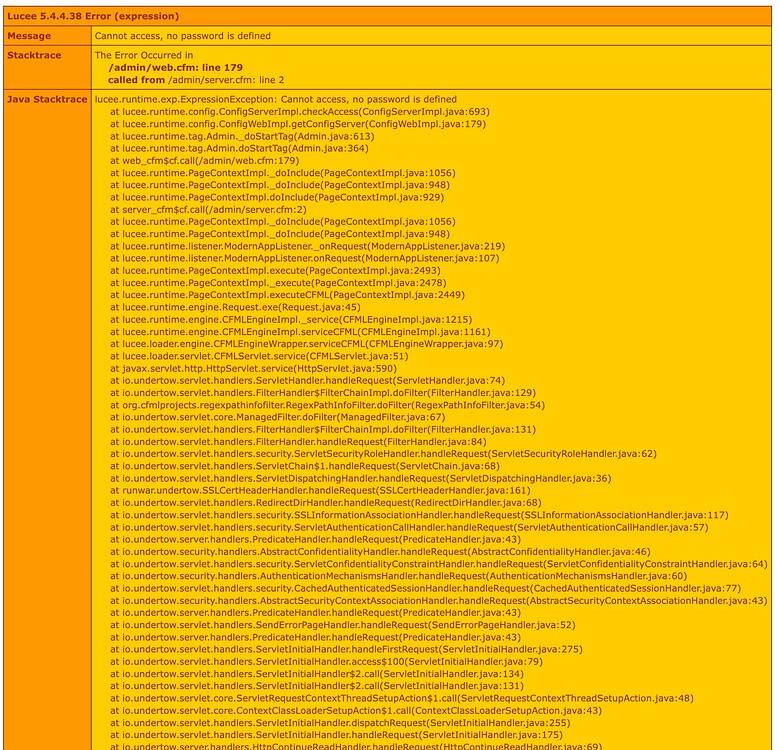Click 'SendErrorPageHandler.handleRequest' stack line
778x750 pixels.
(343, 625)
